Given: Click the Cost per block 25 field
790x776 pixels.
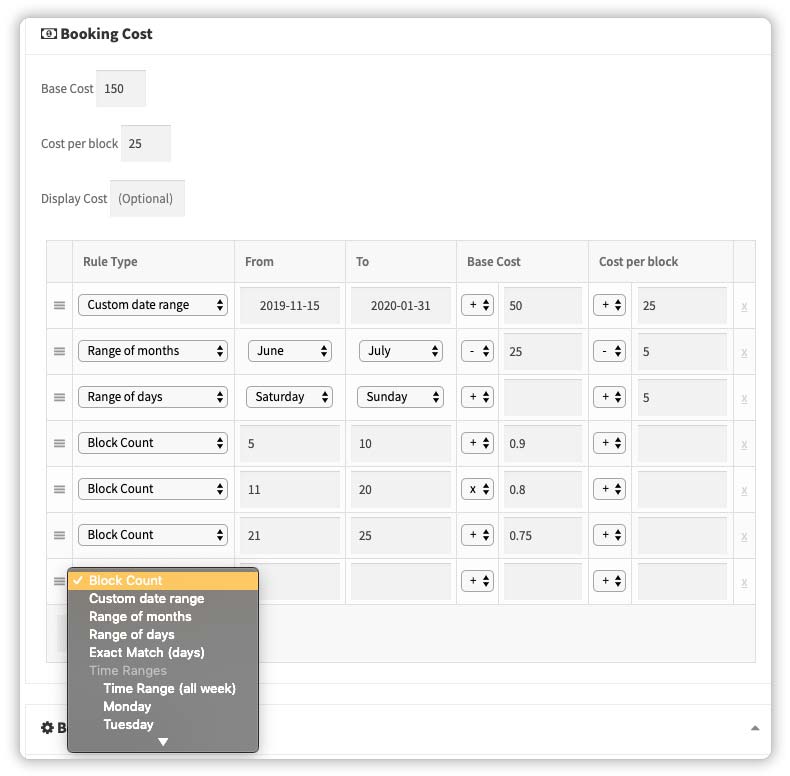Looking at the screenshot, I should click(x=146, y=143).
